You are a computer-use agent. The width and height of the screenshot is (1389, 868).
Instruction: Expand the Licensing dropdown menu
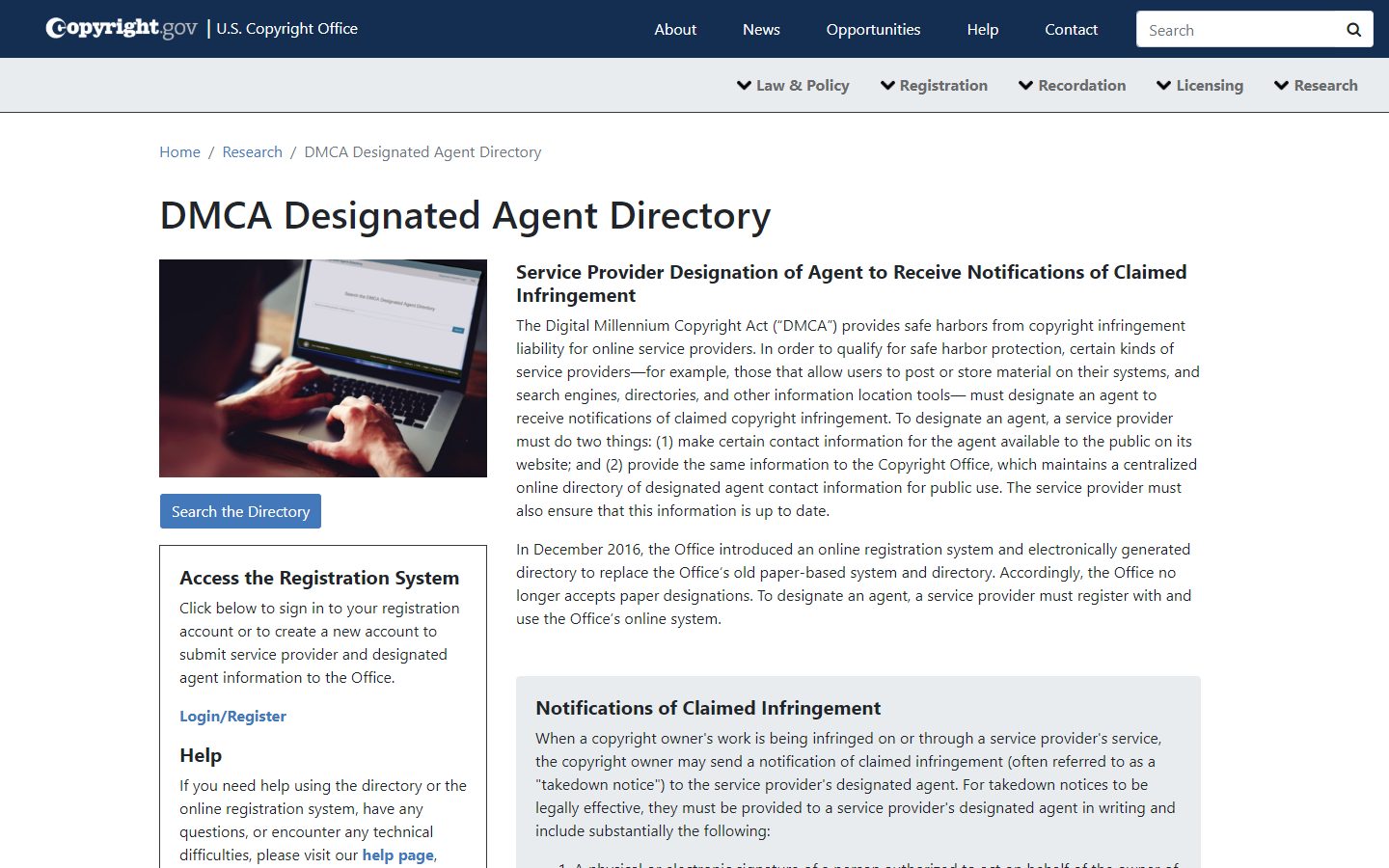click(1199, 85)
